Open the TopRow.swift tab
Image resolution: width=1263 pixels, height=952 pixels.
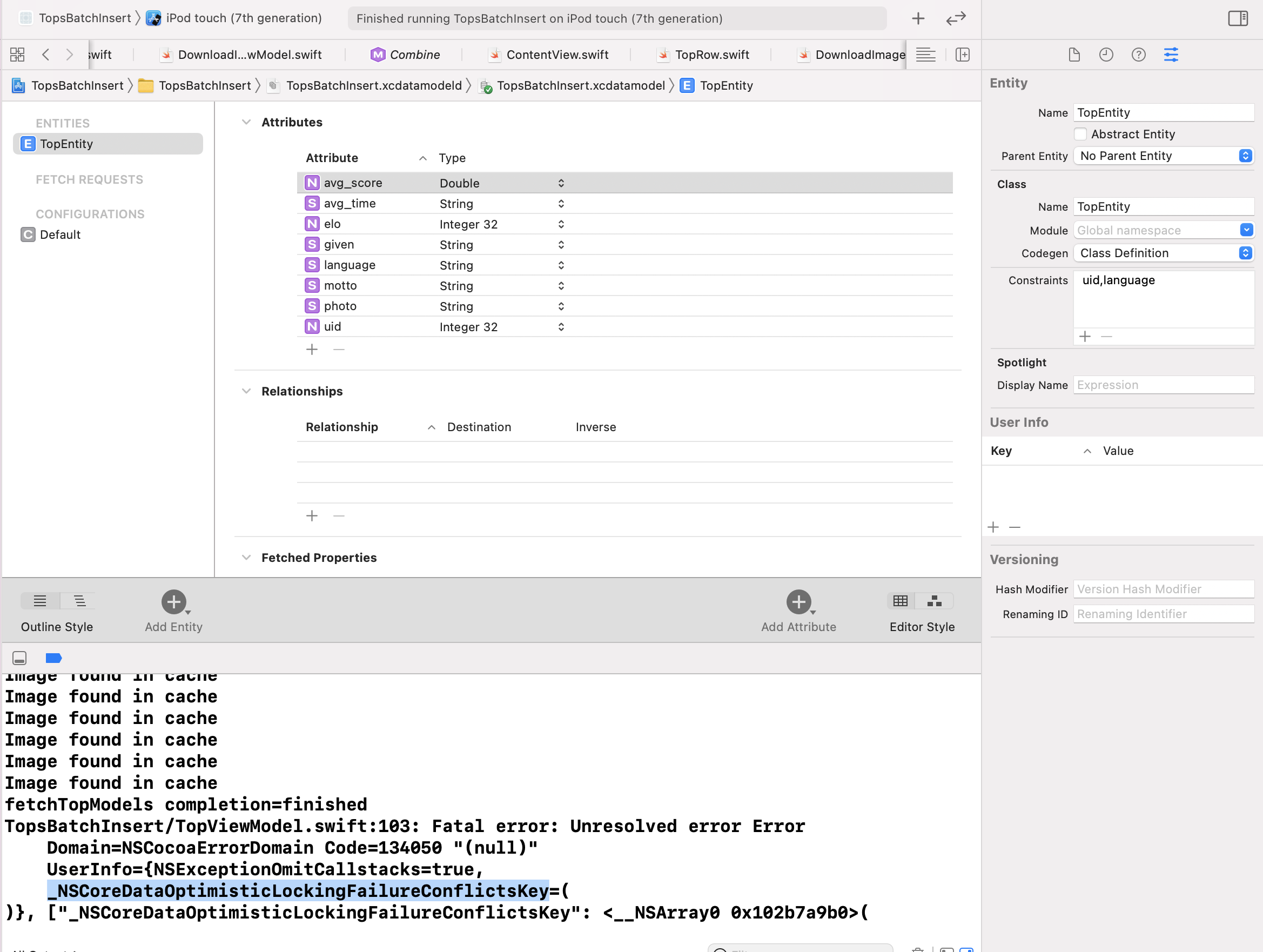(702, 55)
